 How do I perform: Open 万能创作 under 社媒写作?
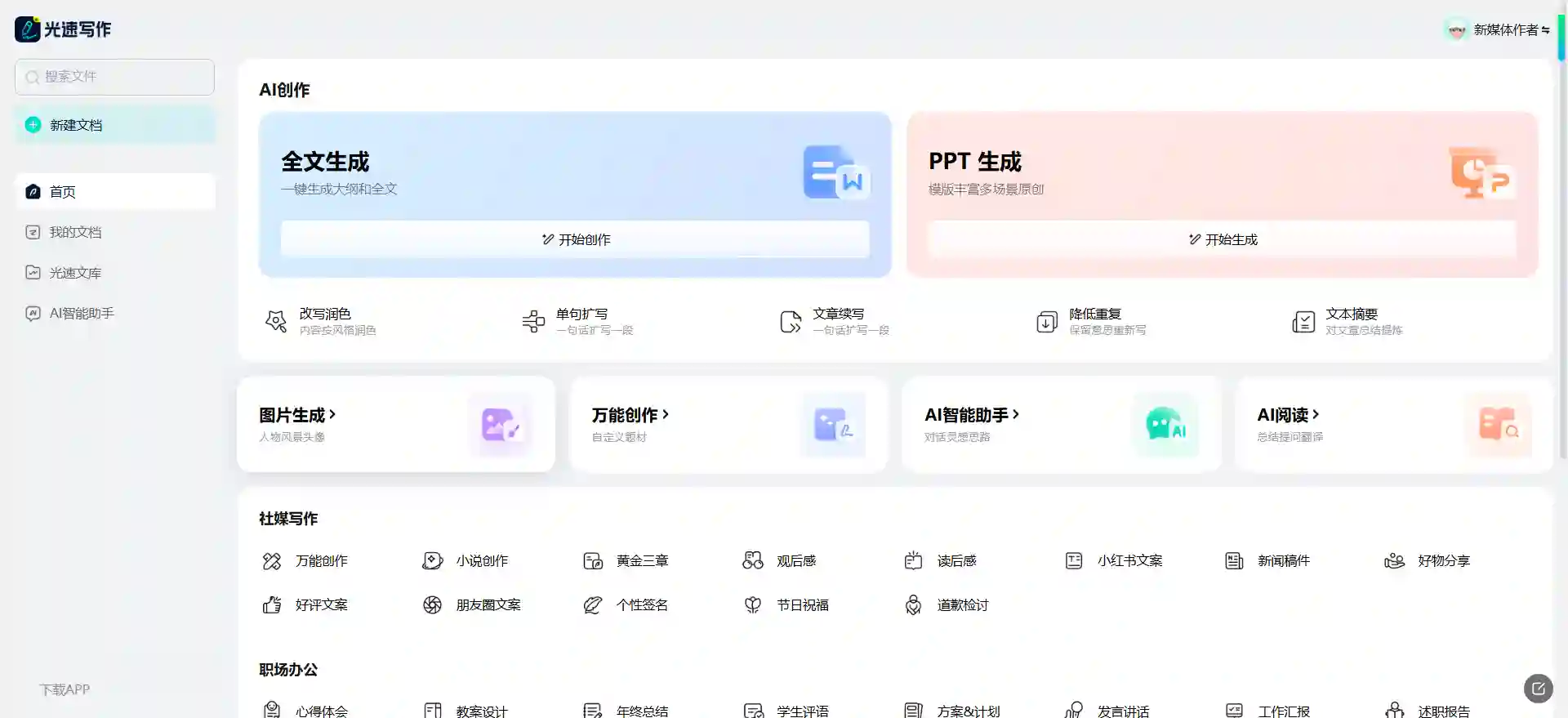click(x=304, y=560)
